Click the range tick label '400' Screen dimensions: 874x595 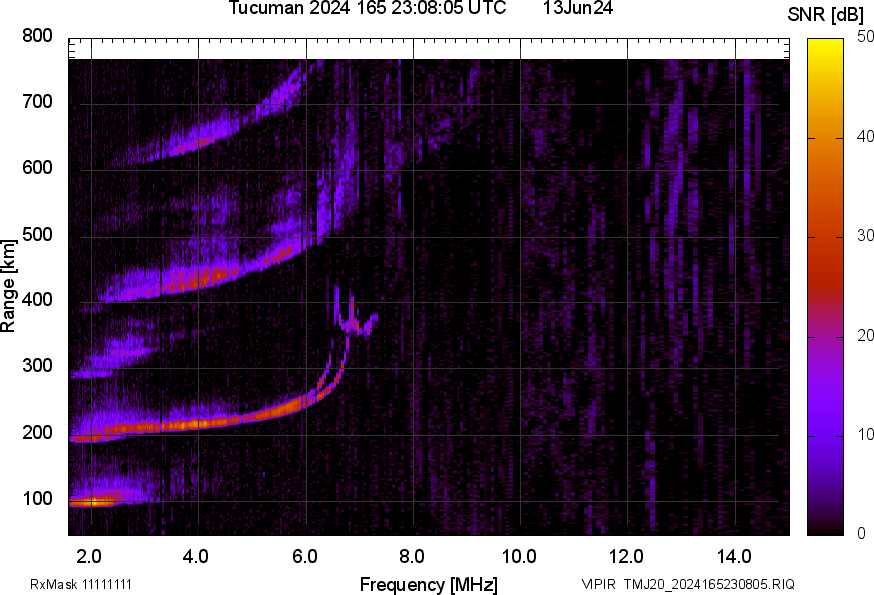click(x=37, y=300)
